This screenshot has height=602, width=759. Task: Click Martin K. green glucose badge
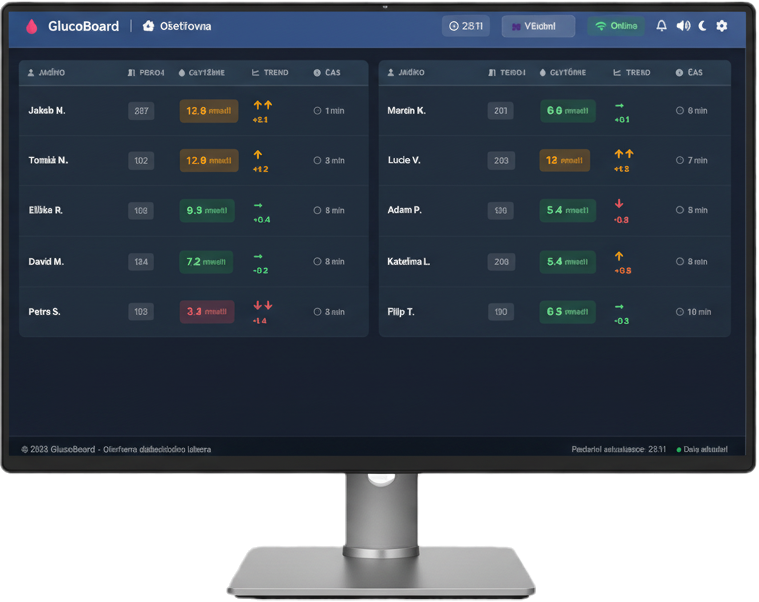(x=567, y=111)
